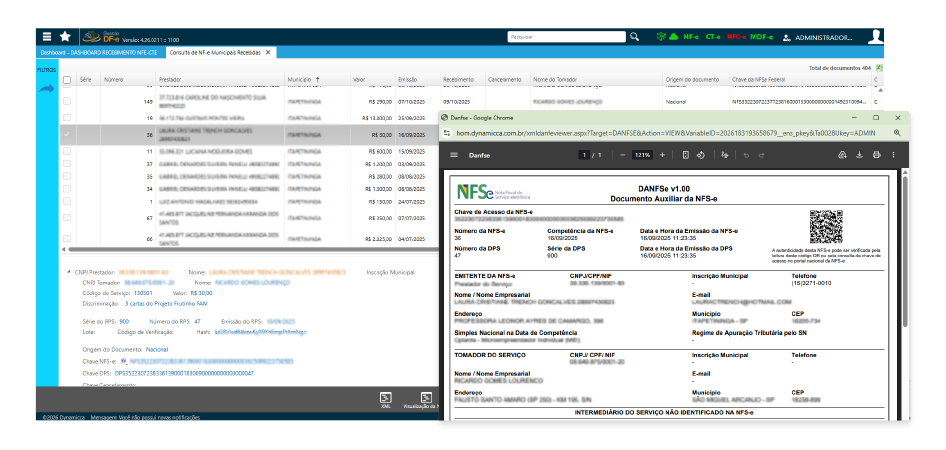Click the favorites star icon

pyautogui.click(x=65, y=36)
